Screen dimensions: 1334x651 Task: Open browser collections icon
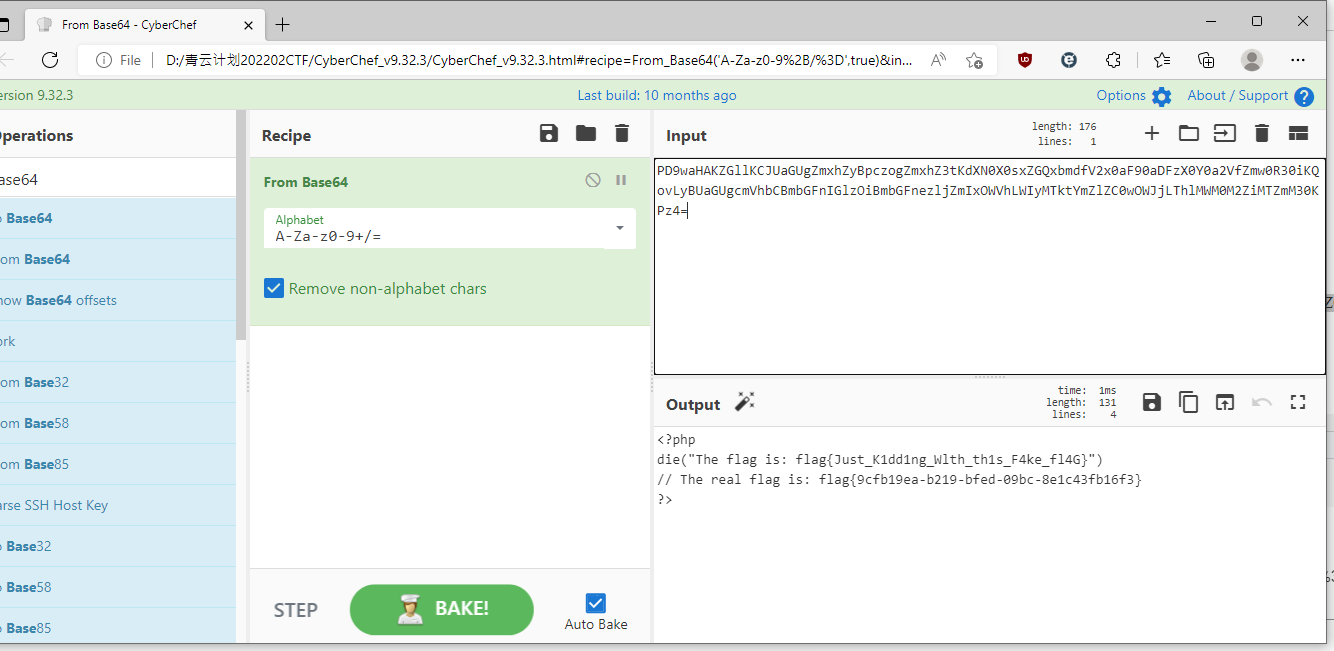(1206, 60)
